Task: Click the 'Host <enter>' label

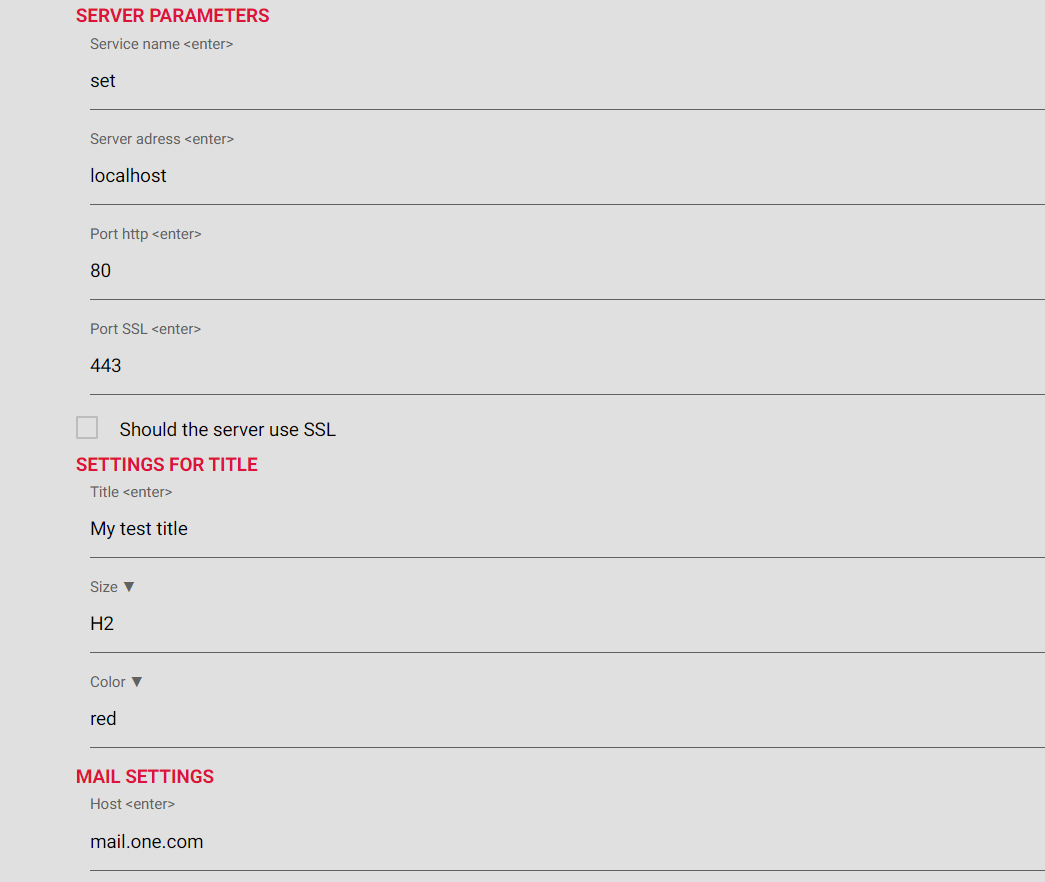Action: [132, 804]
